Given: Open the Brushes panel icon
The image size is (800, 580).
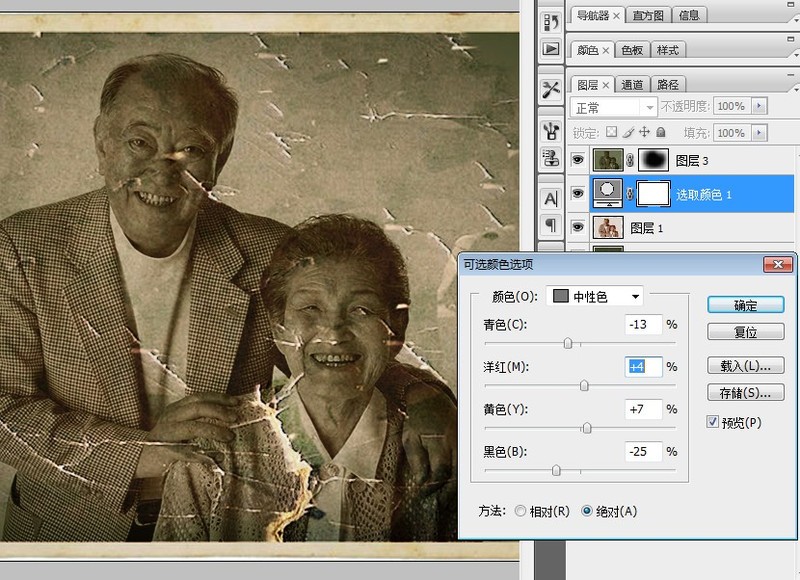Looking at the screenshot, I should [x=551, y=130].
